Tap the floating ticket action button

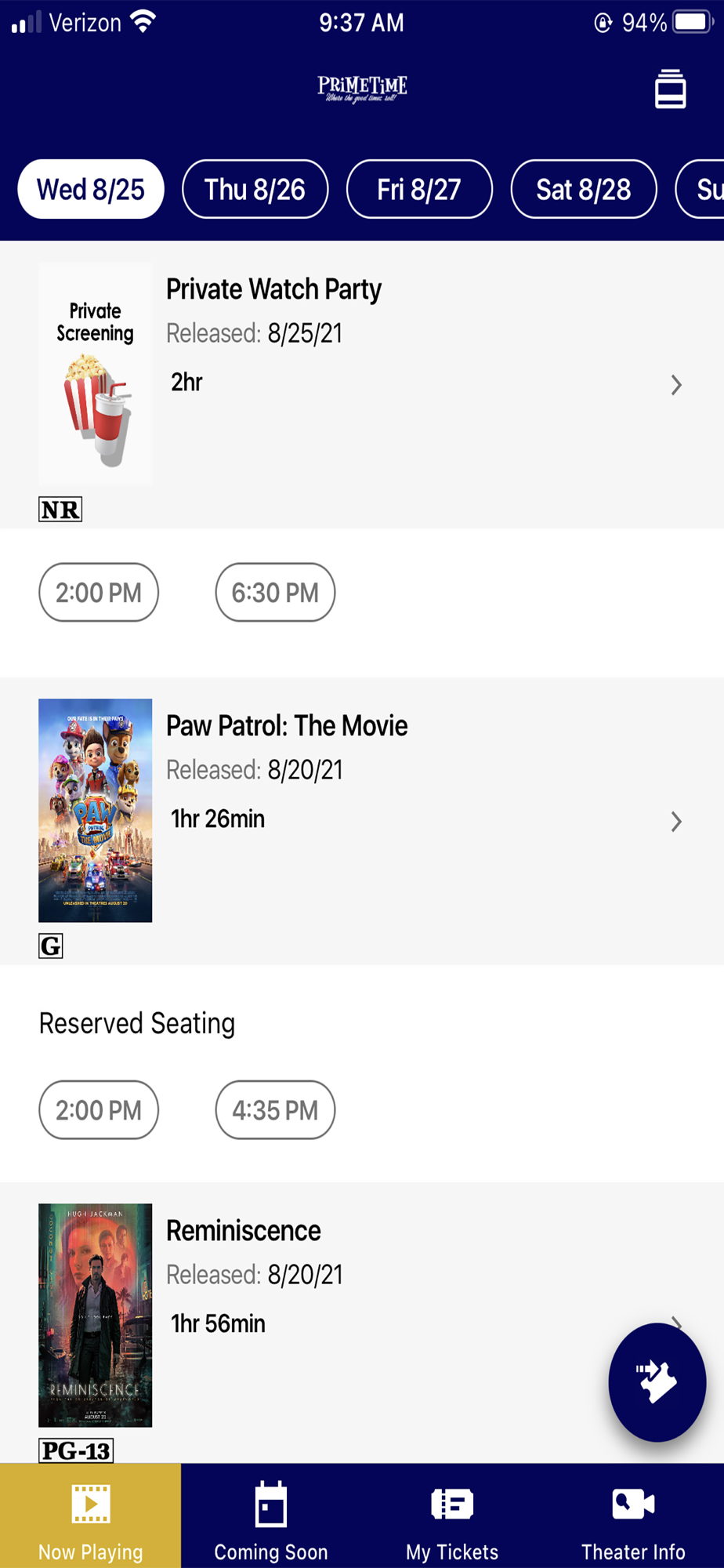click(657, 1381)
